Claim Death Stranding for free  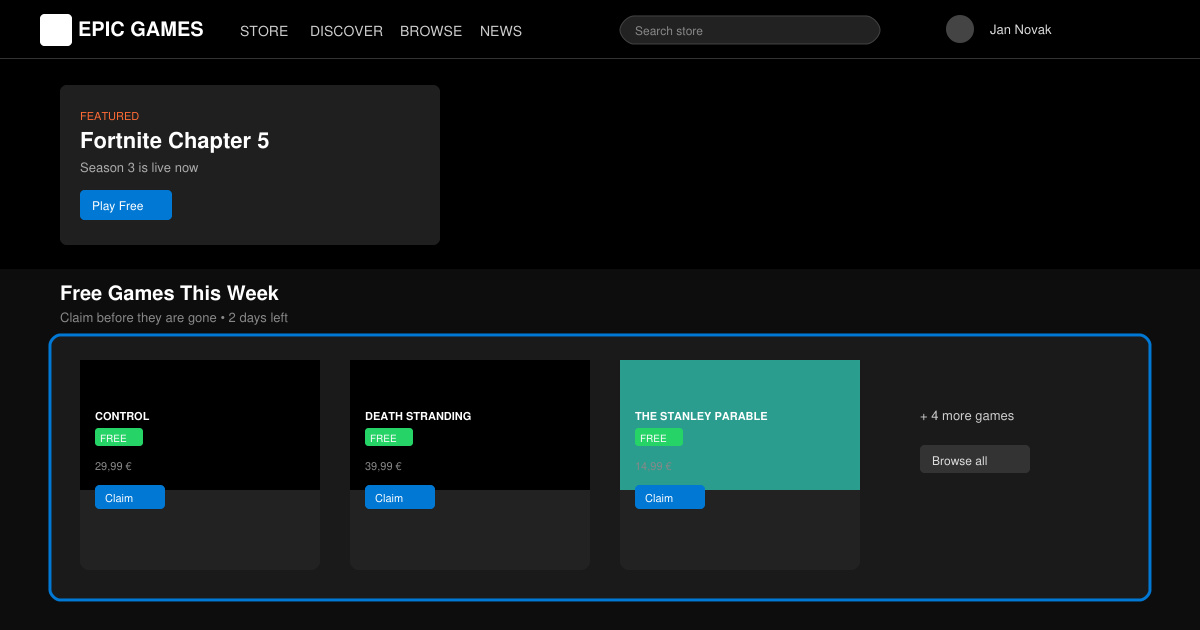[400, 497]
